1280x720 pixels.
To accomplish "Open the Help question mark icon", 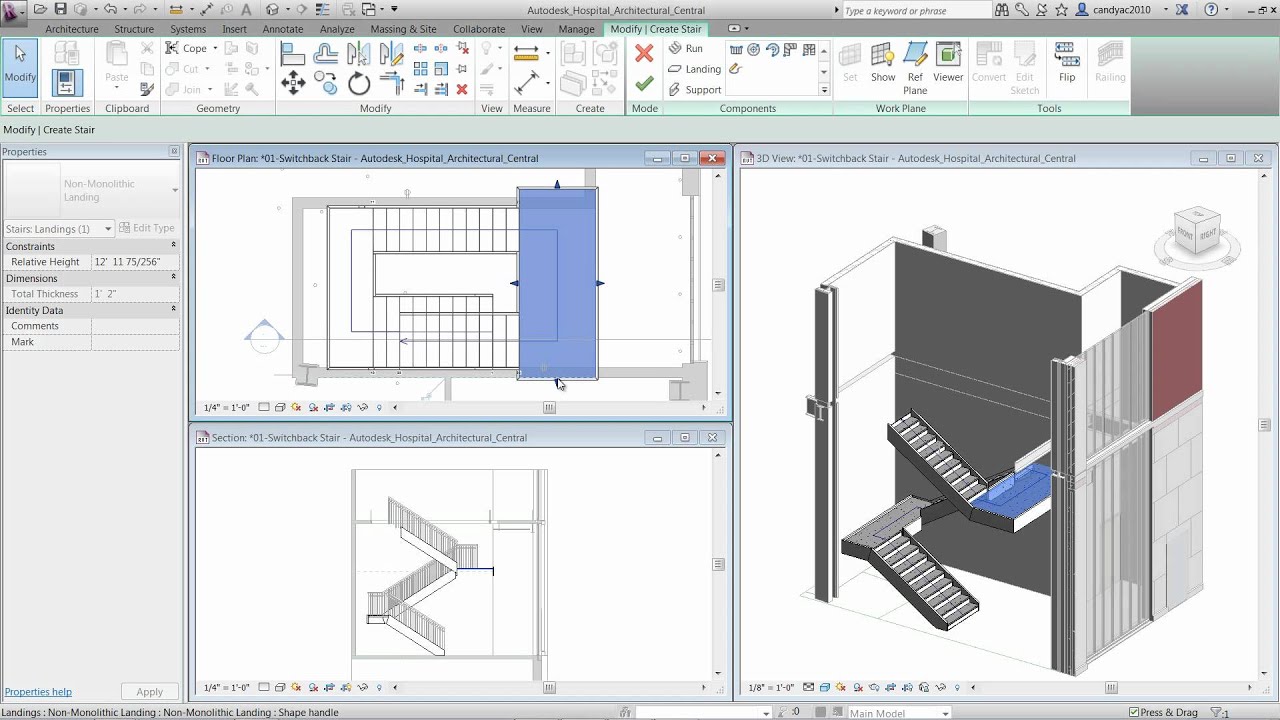I will coord(1211,10).
